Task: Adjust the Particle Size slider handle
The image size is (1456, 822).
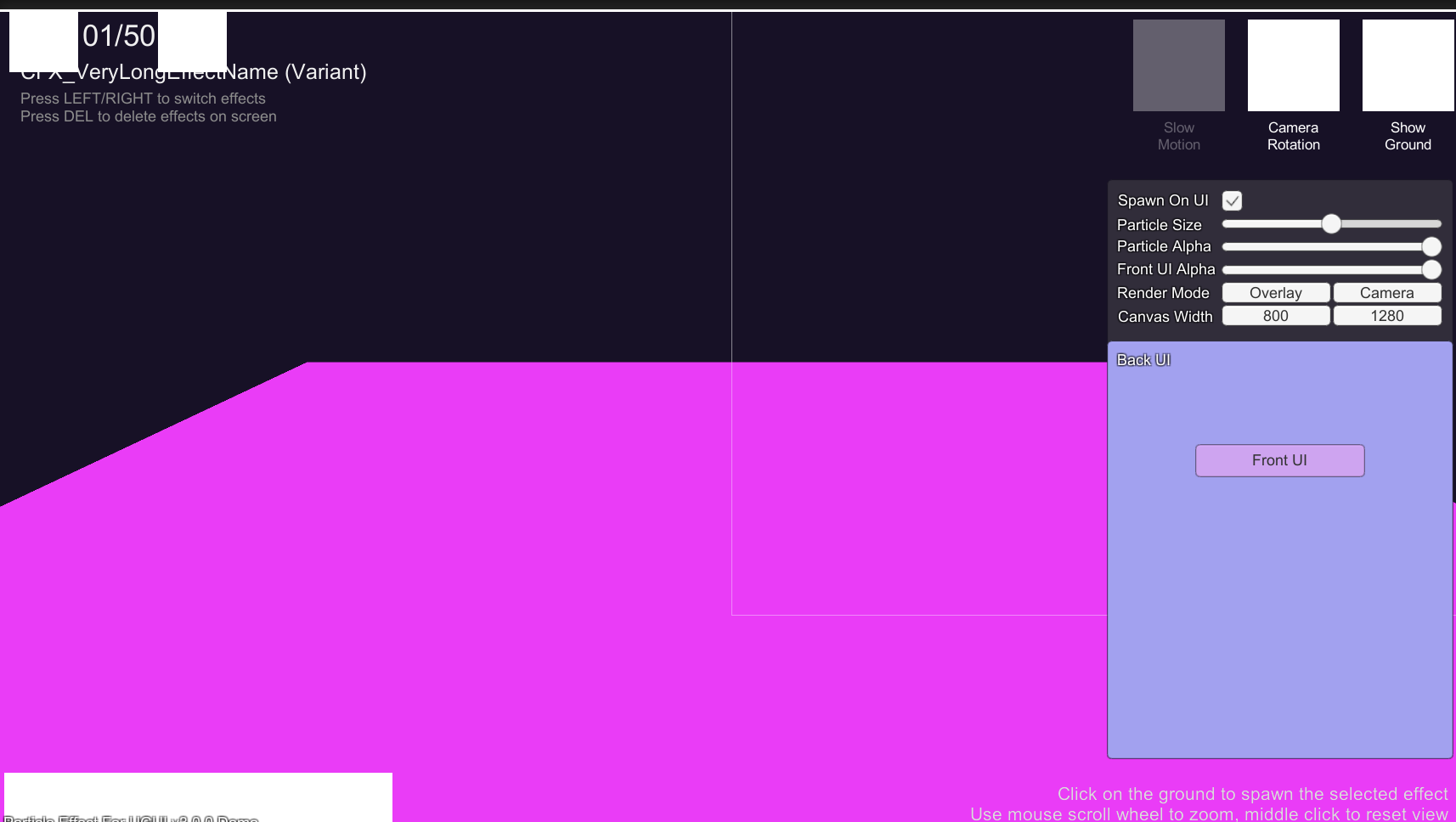Action: (1332, 223)
